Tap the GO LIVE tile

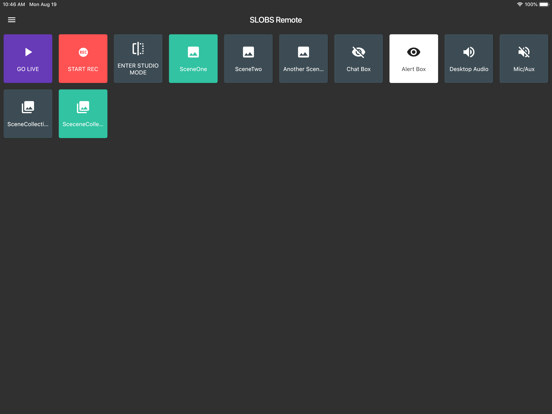point(28,58)
